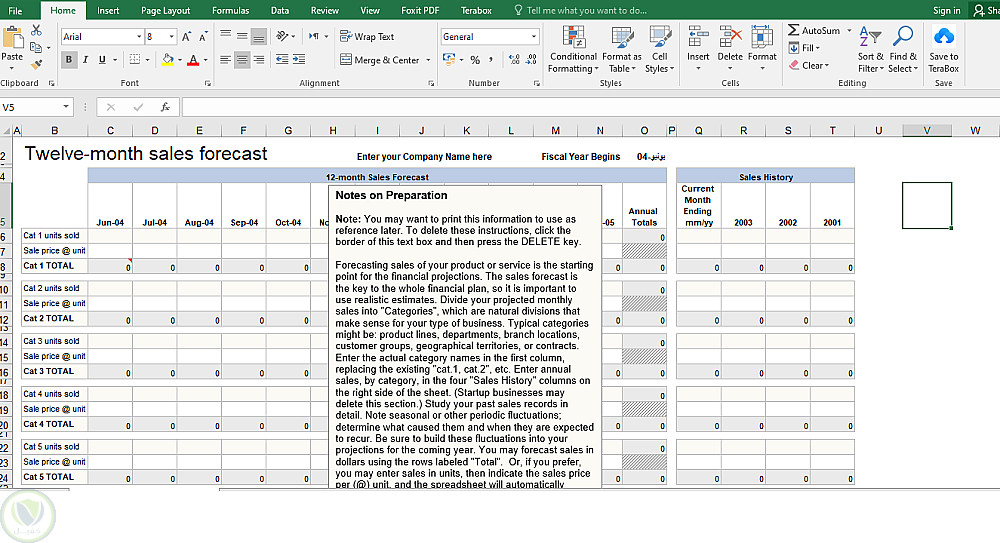Click the Merge & Center button
This screenshot has width=1000, height=543.
tap(378, 60)
